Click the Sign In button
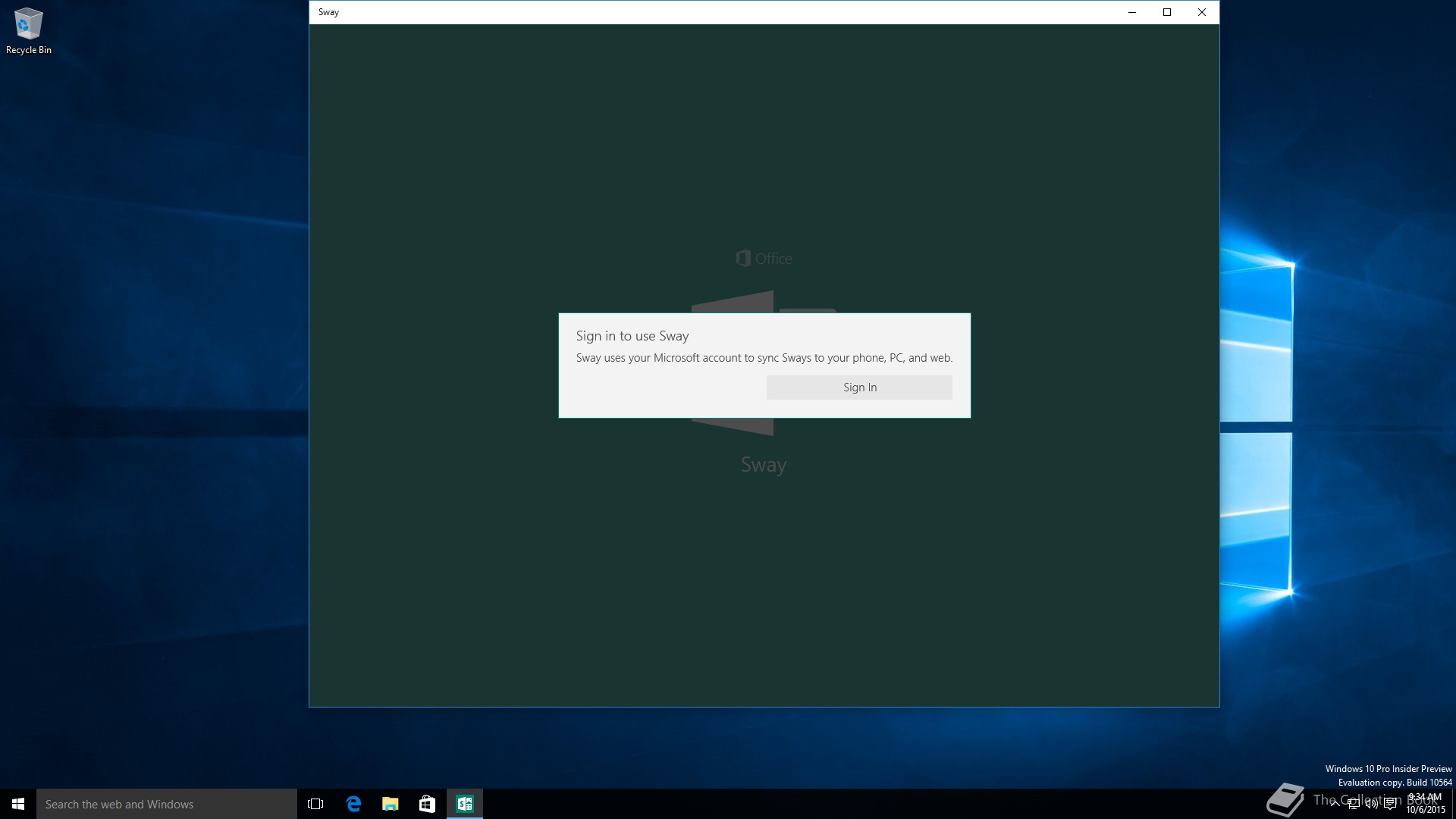Image resolution: width=1456 pixels, height=819 pixels. tap(859, 388)
